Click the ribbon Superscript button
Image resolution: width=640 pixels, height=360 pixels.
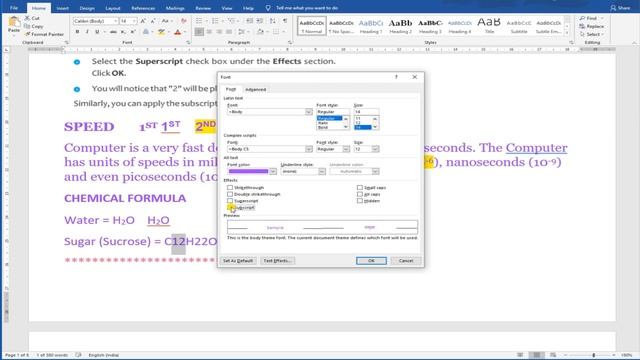(133, 32)
